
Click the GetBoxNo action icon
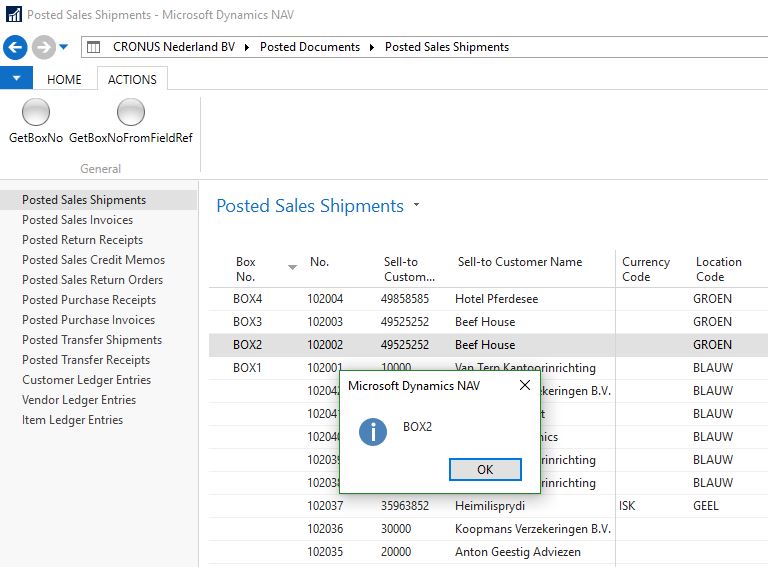(36, 112)
